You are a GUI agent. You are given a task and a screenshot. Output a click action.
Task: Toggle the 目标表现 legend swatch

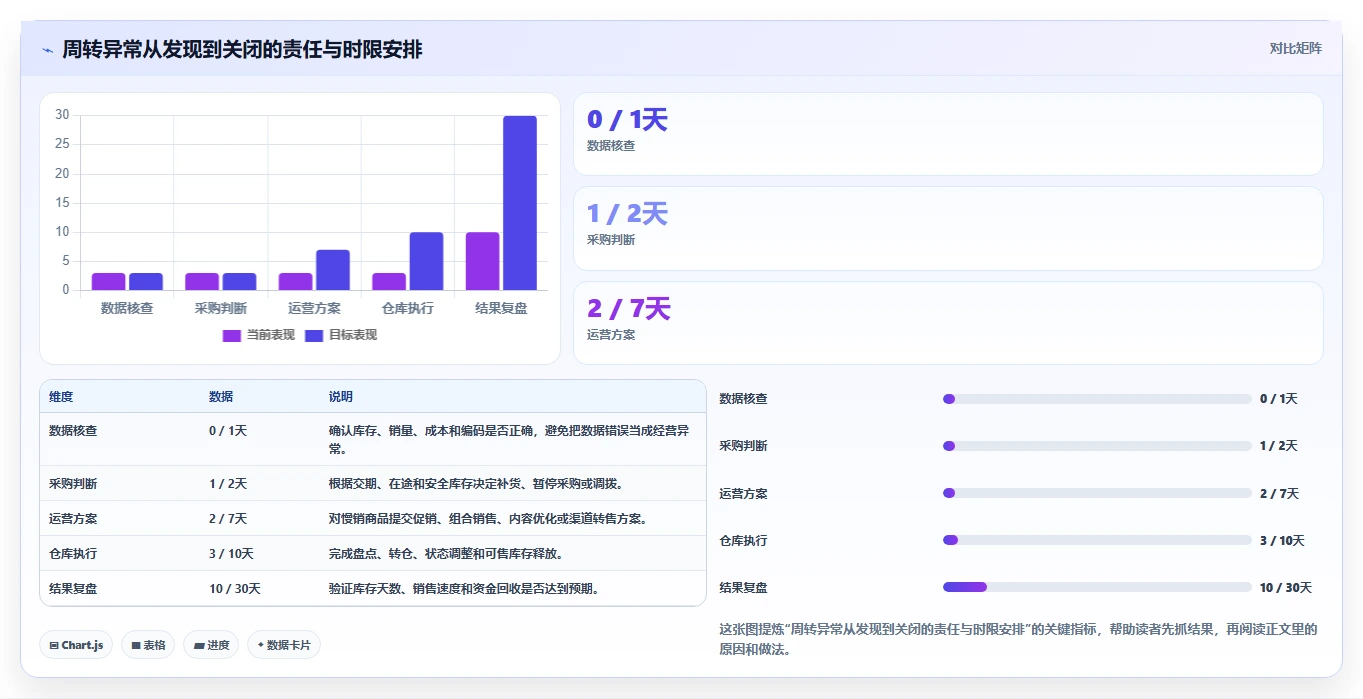point(313,335)
